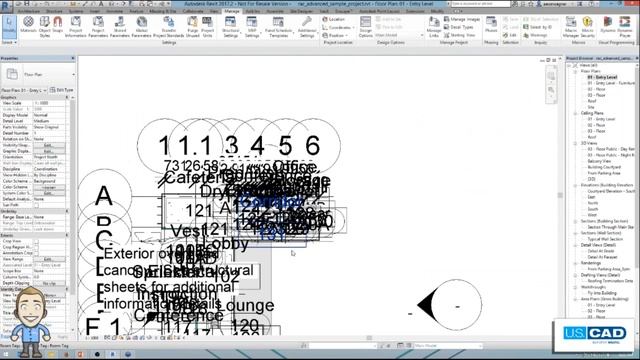
Task: Click Starting View
Action: [x=460, y=36]
